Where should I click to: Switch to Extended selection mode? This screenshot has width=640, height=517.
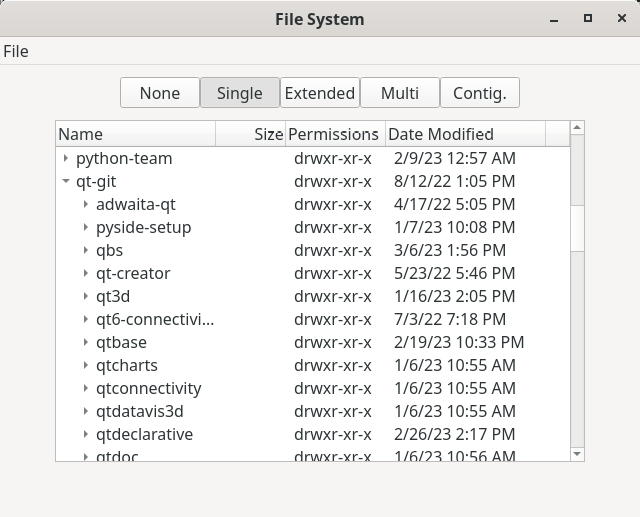coord(320,93)
